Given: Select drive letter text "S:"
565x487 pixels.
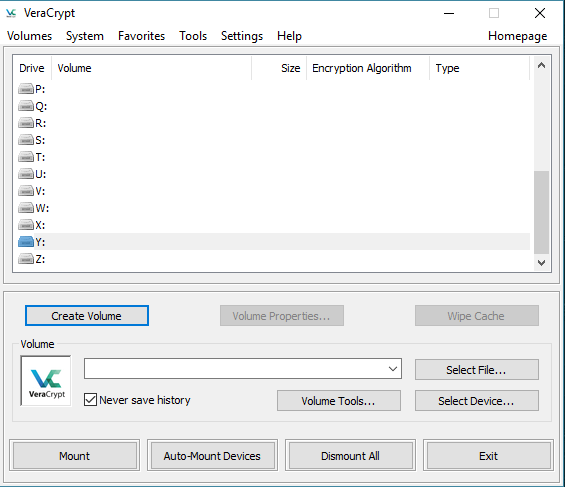Looking at the screenshot, I should 40,140.
